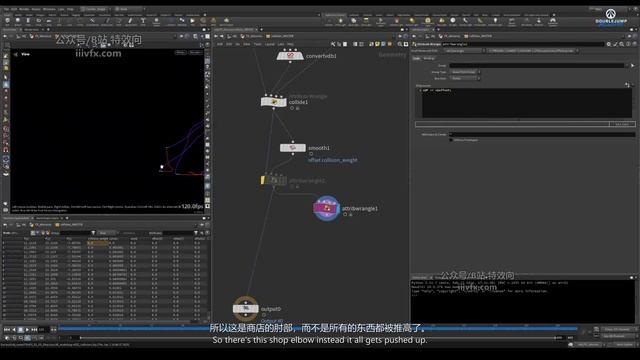Open the File menu
Screen dimensions: 640x360
[x=6, y=9]
